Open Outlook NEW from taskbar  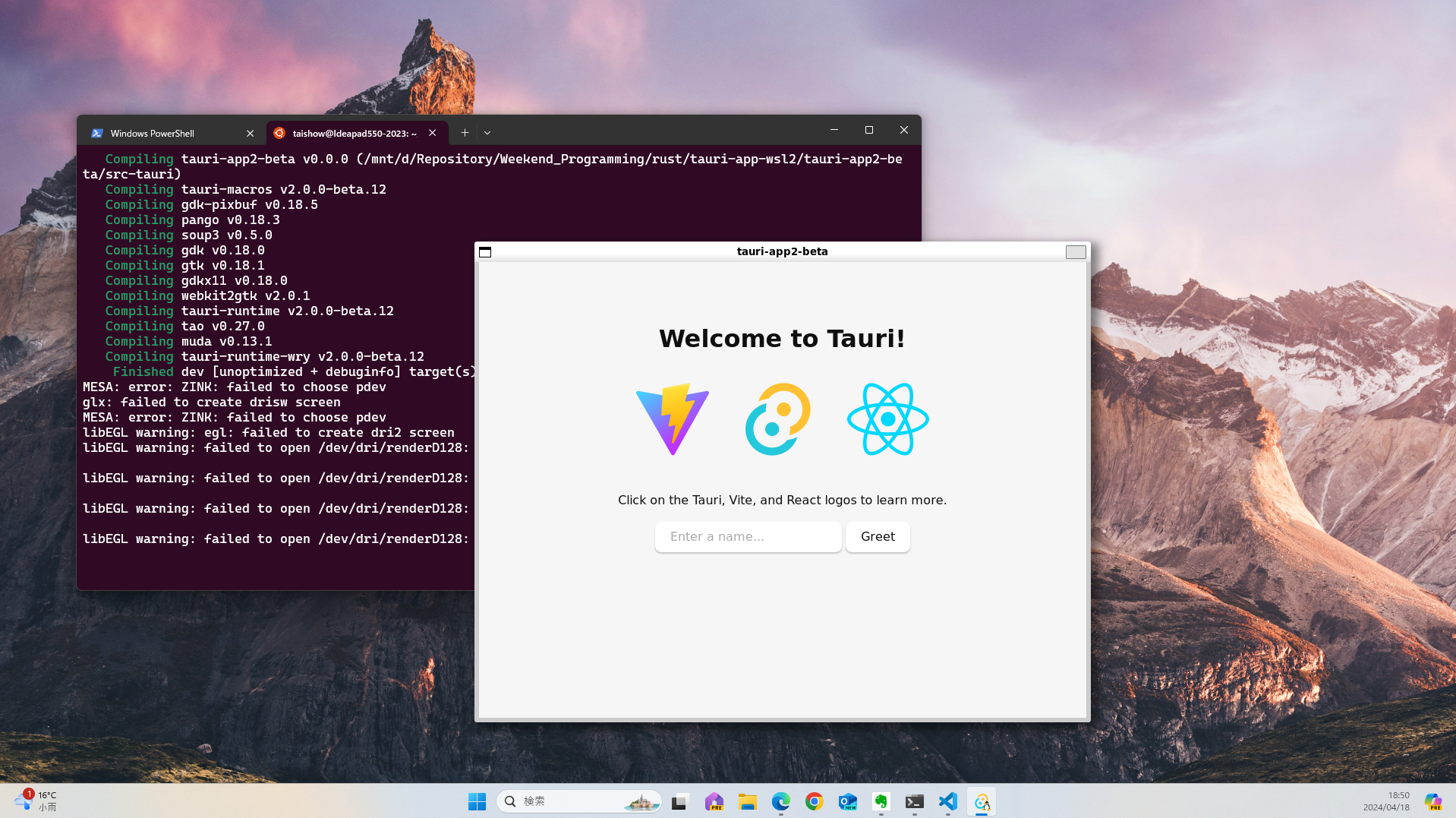848,801
